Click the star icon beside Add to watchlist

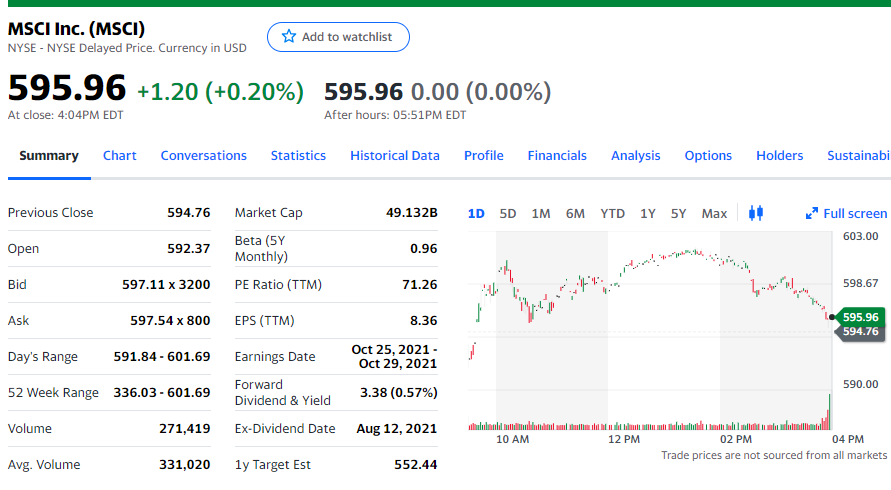289,37
